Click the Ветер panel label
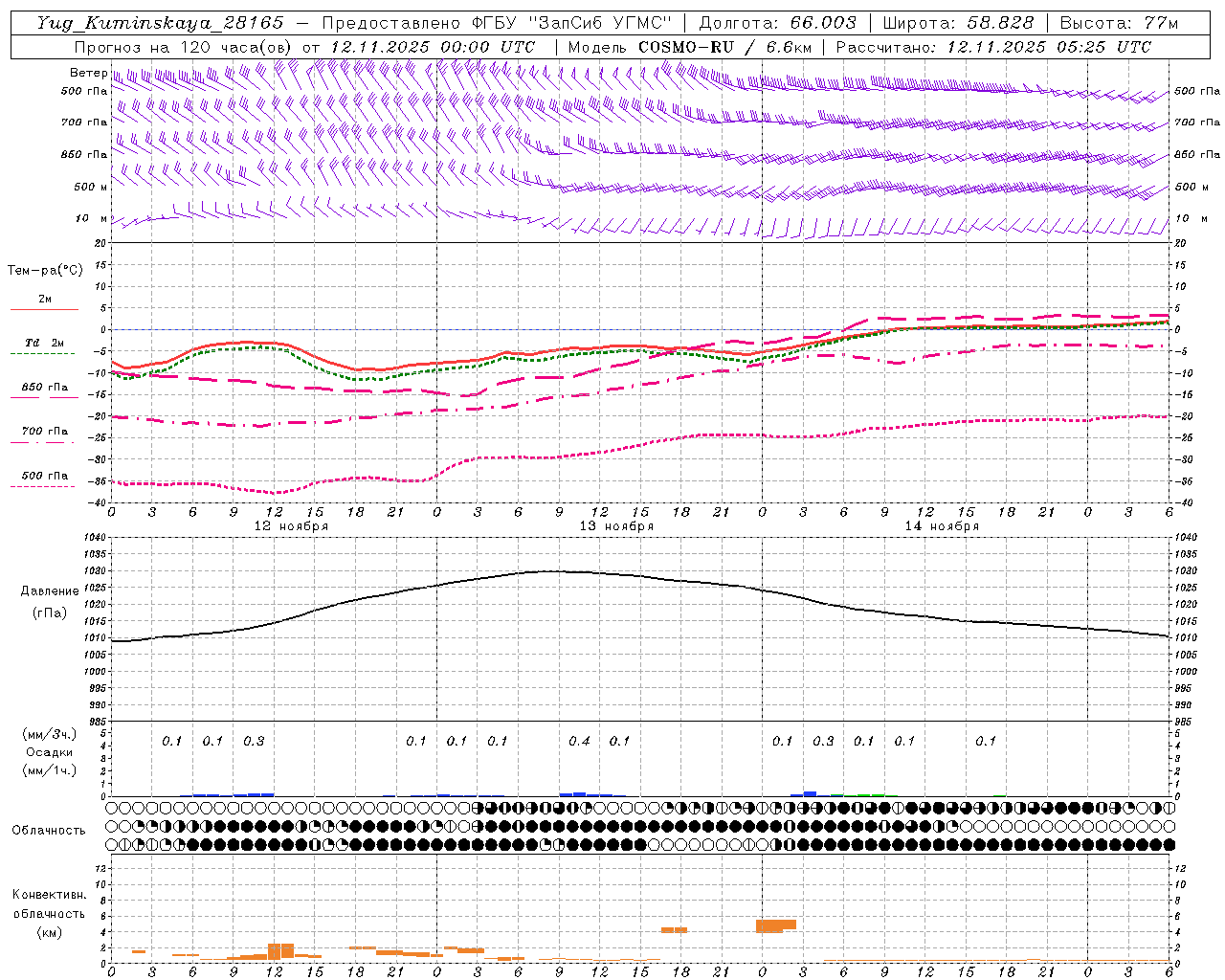This screenshot has height=980, width=1225. (x=88, y=73)
